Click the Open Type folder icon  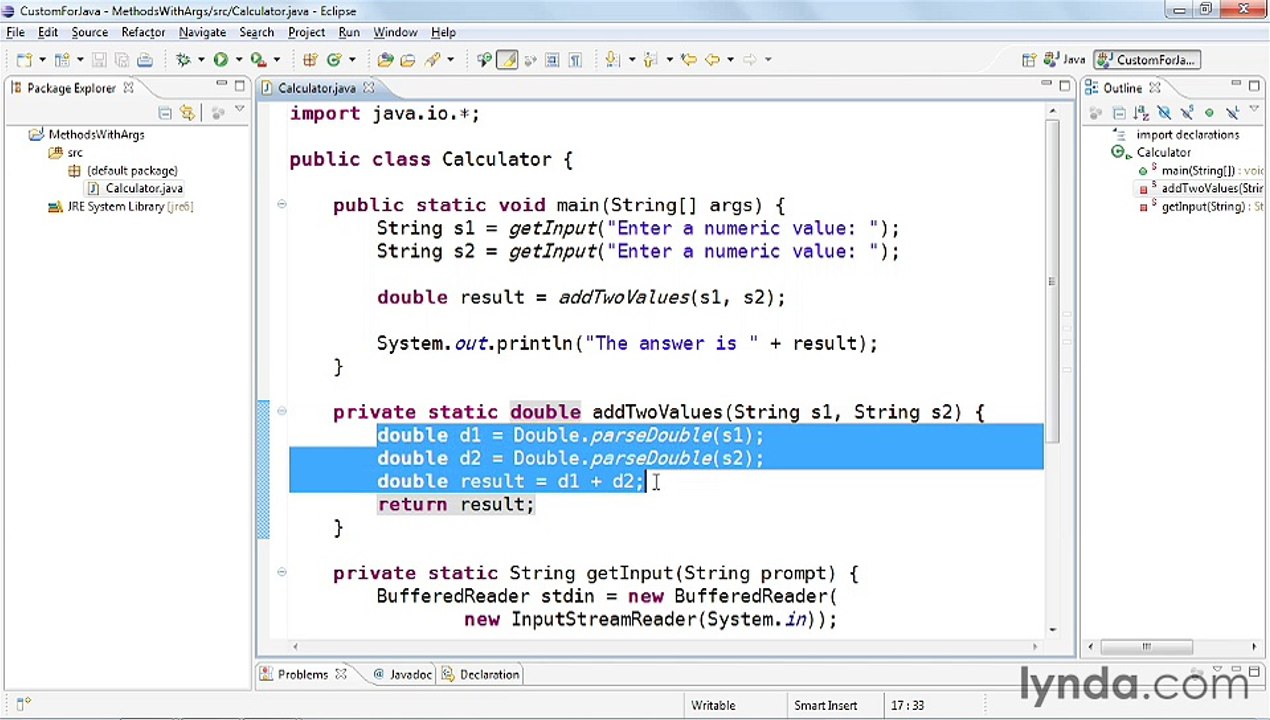pos(384,60)
